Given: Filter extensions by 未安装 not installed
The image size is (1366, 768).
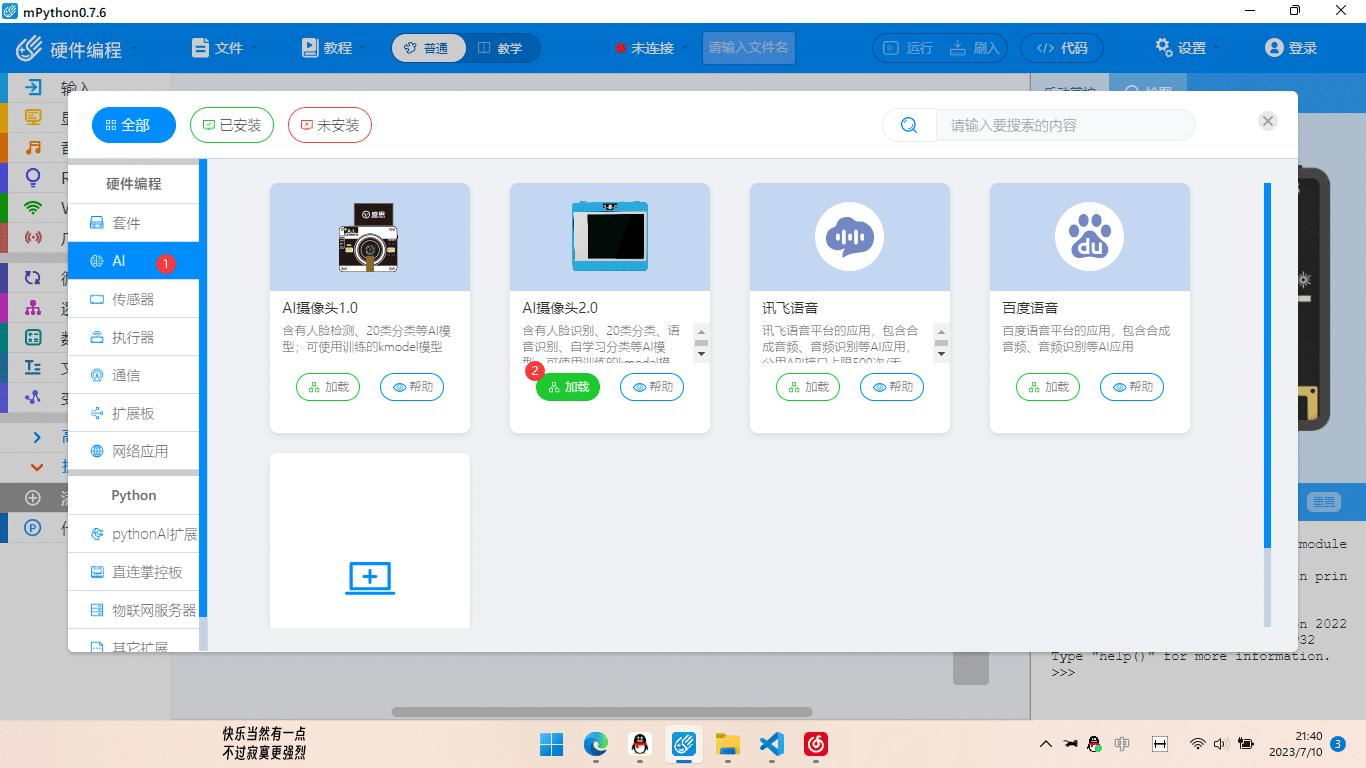Looking at the screenshot, I should (329, 125).
